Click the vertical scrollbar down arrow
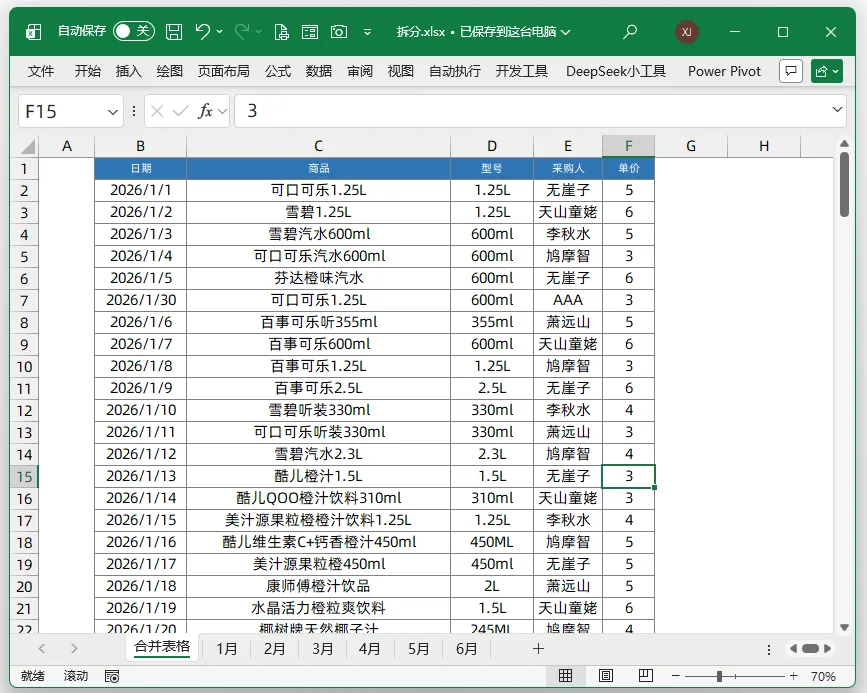This screenshot has height=693, width=867. 844,627
